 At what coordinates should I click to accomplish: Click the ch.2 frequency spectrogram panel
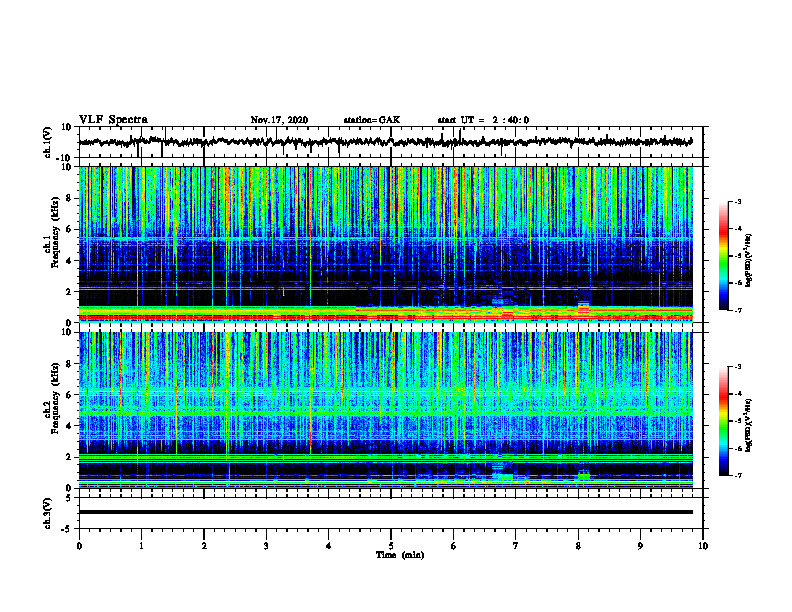pyautogui.click(x=385, y=410)
